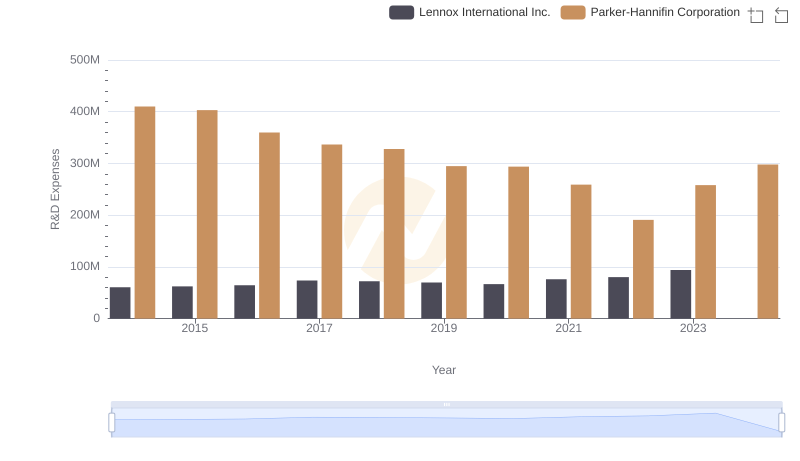The image size is (800, 461).
Task: Click the Lennox bar left of 2021 label
Action: [x=556, y=299]
